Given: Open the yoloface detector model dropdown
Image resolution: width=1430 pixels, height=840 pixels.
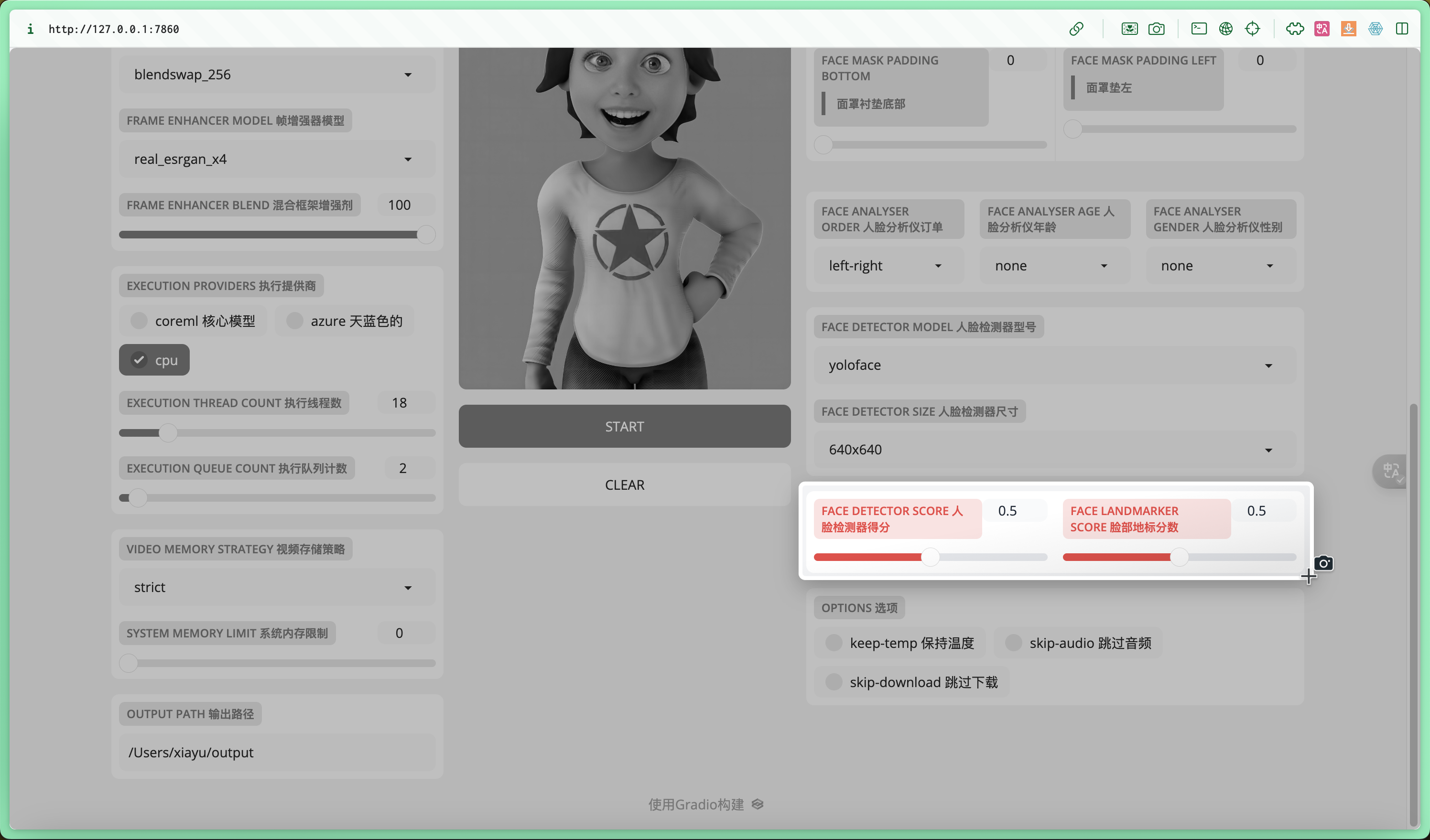Looking at the screenshot, I should [x=1055, y=365].
